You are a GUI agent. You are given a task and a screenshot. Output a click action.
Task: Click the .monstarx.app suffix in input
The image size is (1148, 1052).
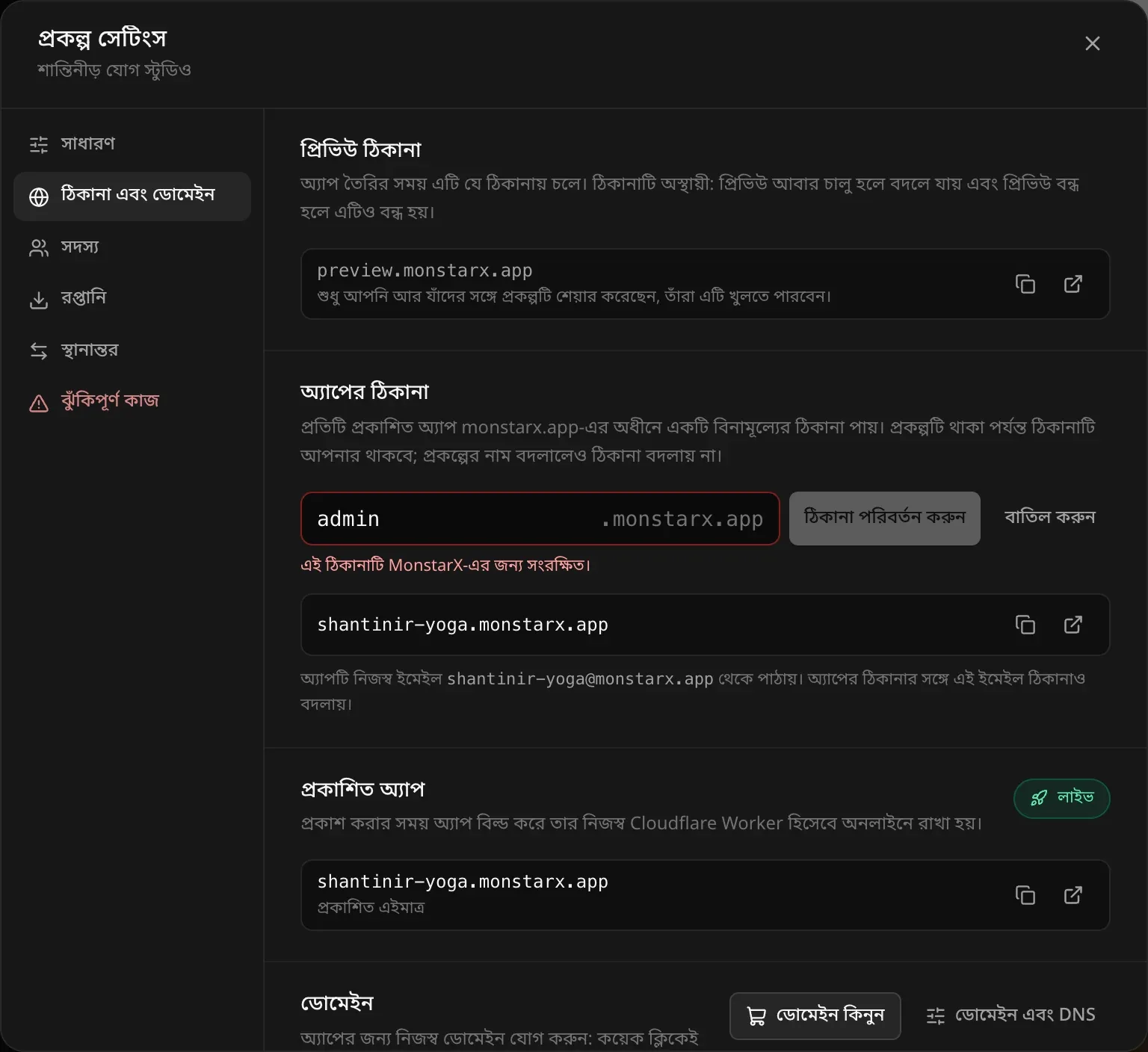click(682, 519)
